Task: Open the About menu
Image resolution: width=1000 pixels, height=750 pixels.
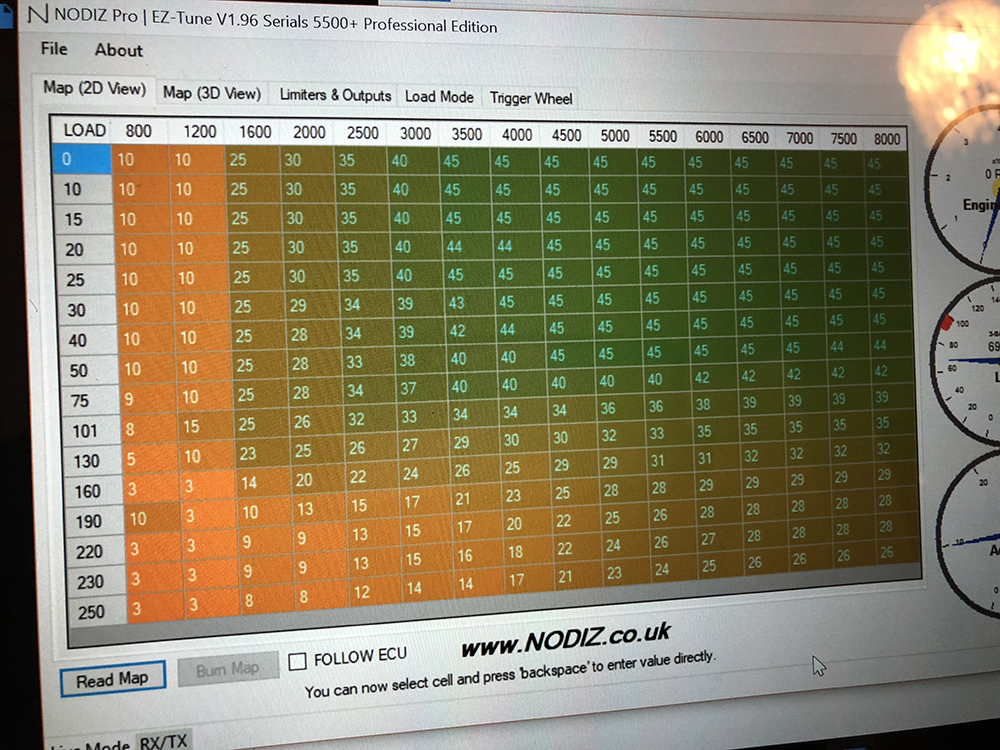Action: click(x=119, y=50)
